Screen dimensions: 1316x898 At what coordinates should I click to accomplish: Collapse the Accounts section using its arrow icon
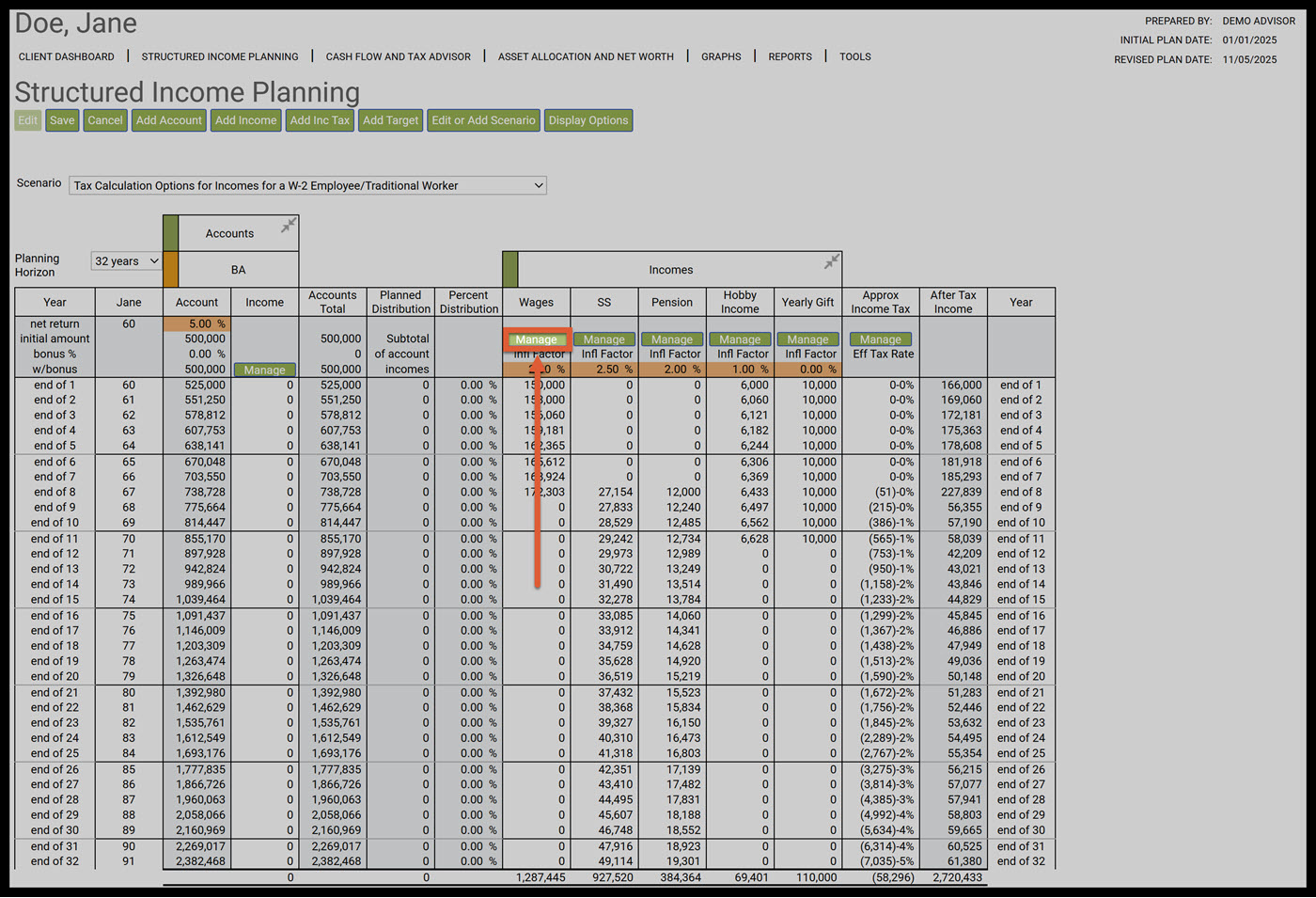(x=289, y=225)
